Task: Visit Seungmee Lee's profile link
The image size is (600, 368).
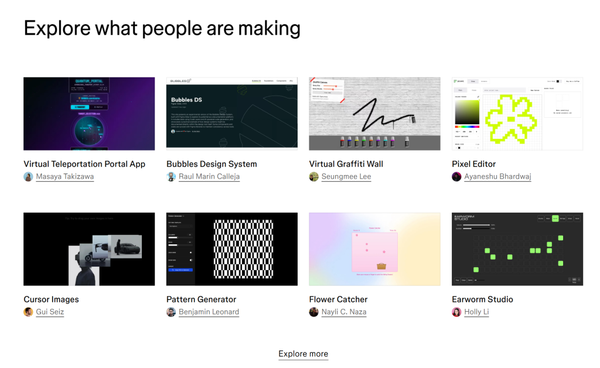Action: pyautogui.click(x=346, y=177)
